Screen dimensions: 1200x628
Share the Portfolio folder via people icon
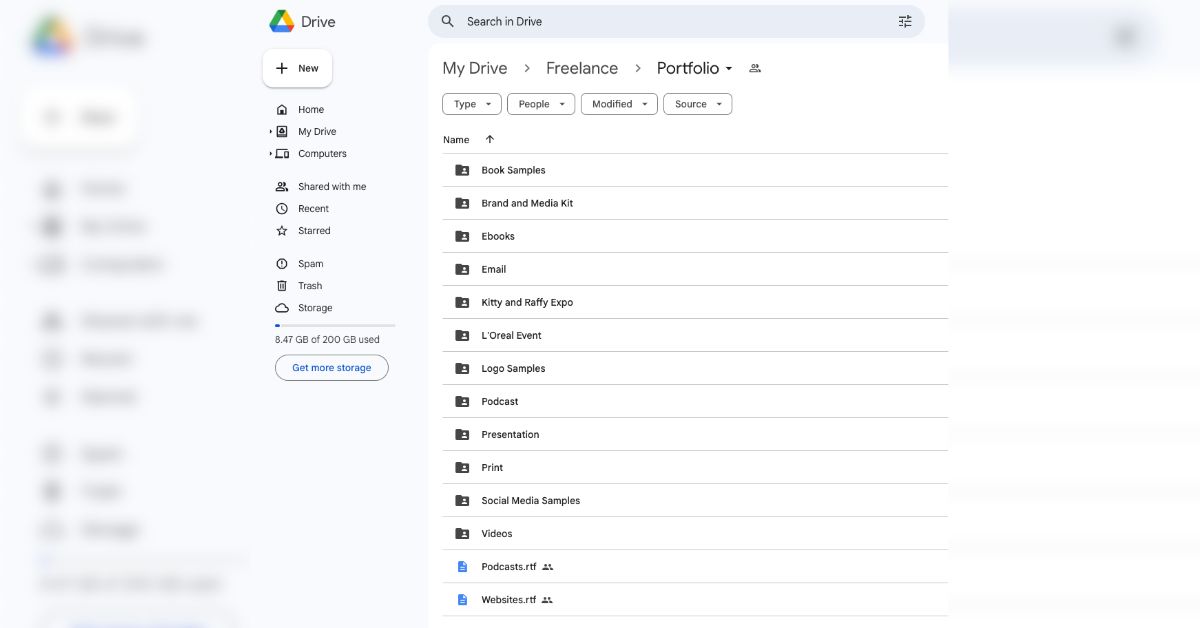coord(755,68)
